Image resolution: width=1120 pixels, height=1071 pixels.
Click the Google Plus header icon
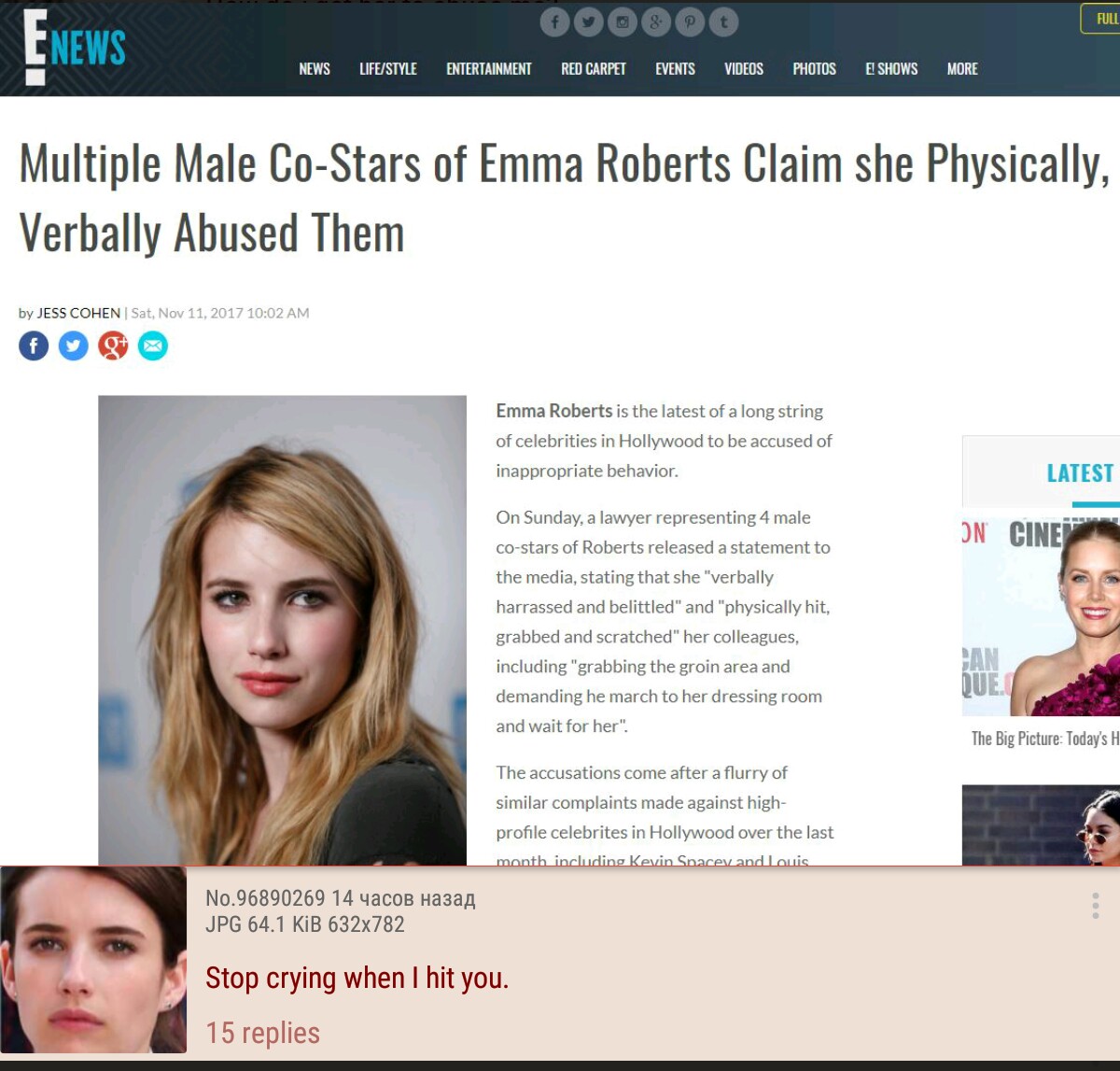click(x=655, y=21)
